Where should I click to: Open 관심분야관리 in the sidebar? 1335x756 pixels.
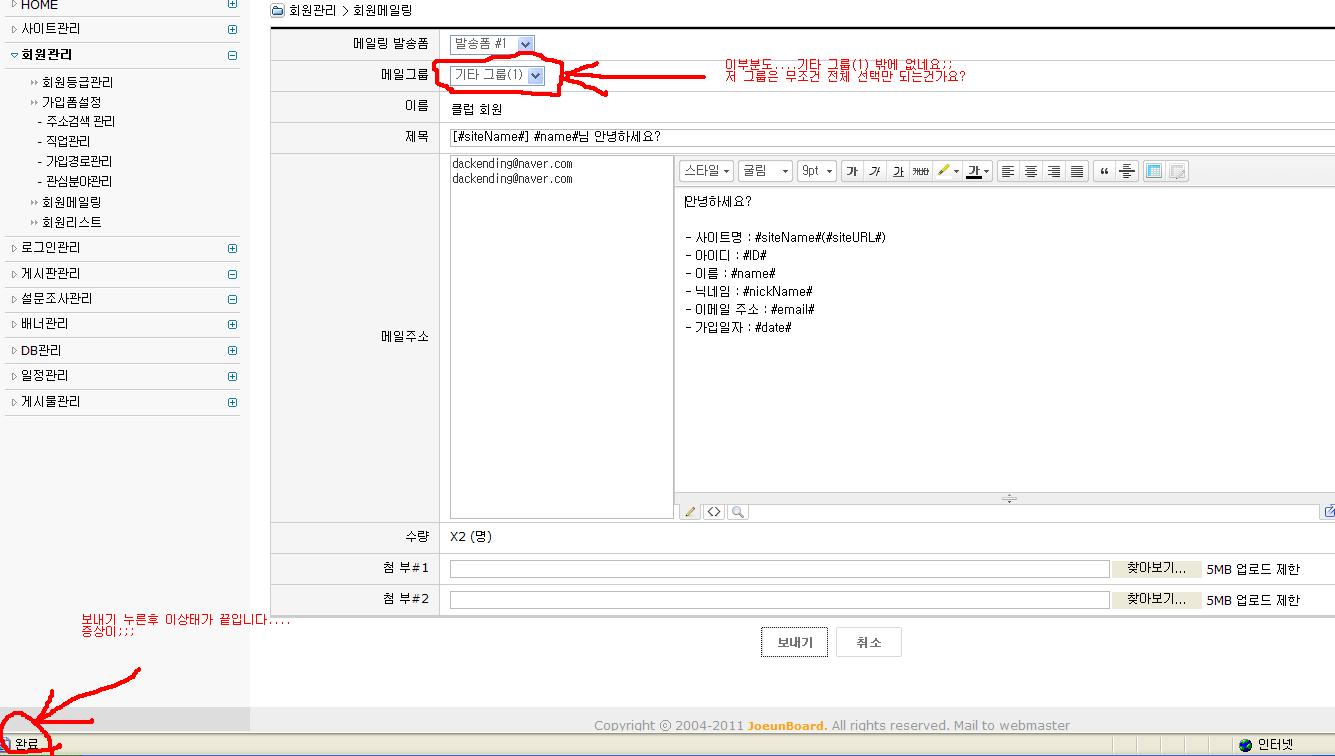(x=79, y=181)
